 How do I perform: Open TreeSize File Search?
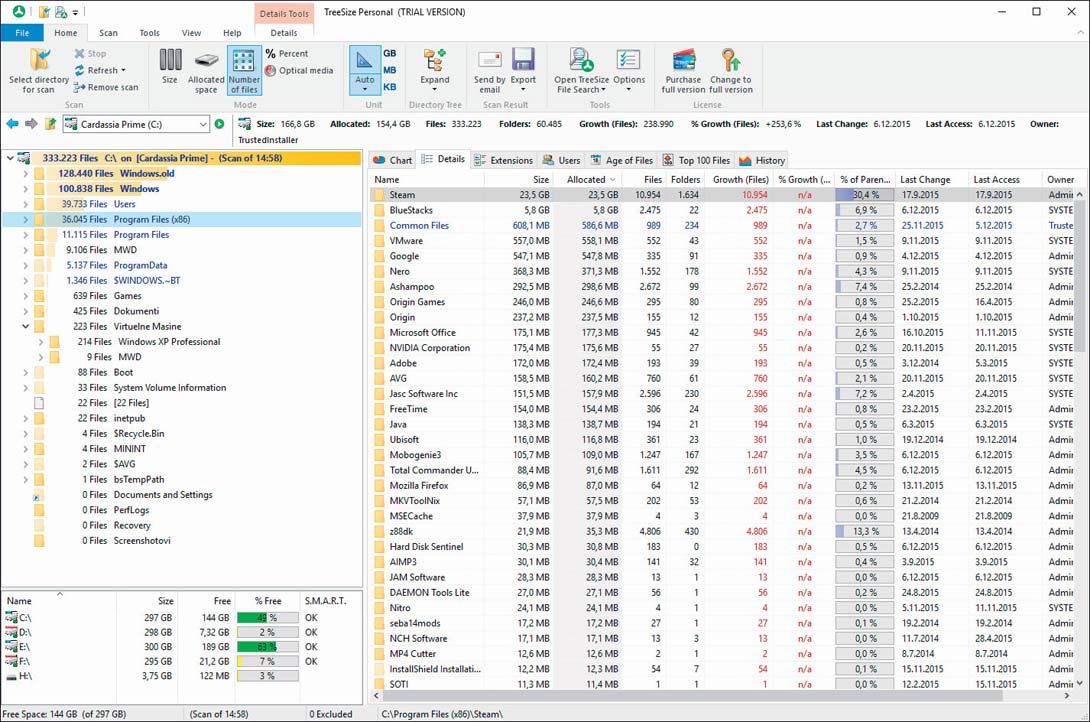coord(581,70)
